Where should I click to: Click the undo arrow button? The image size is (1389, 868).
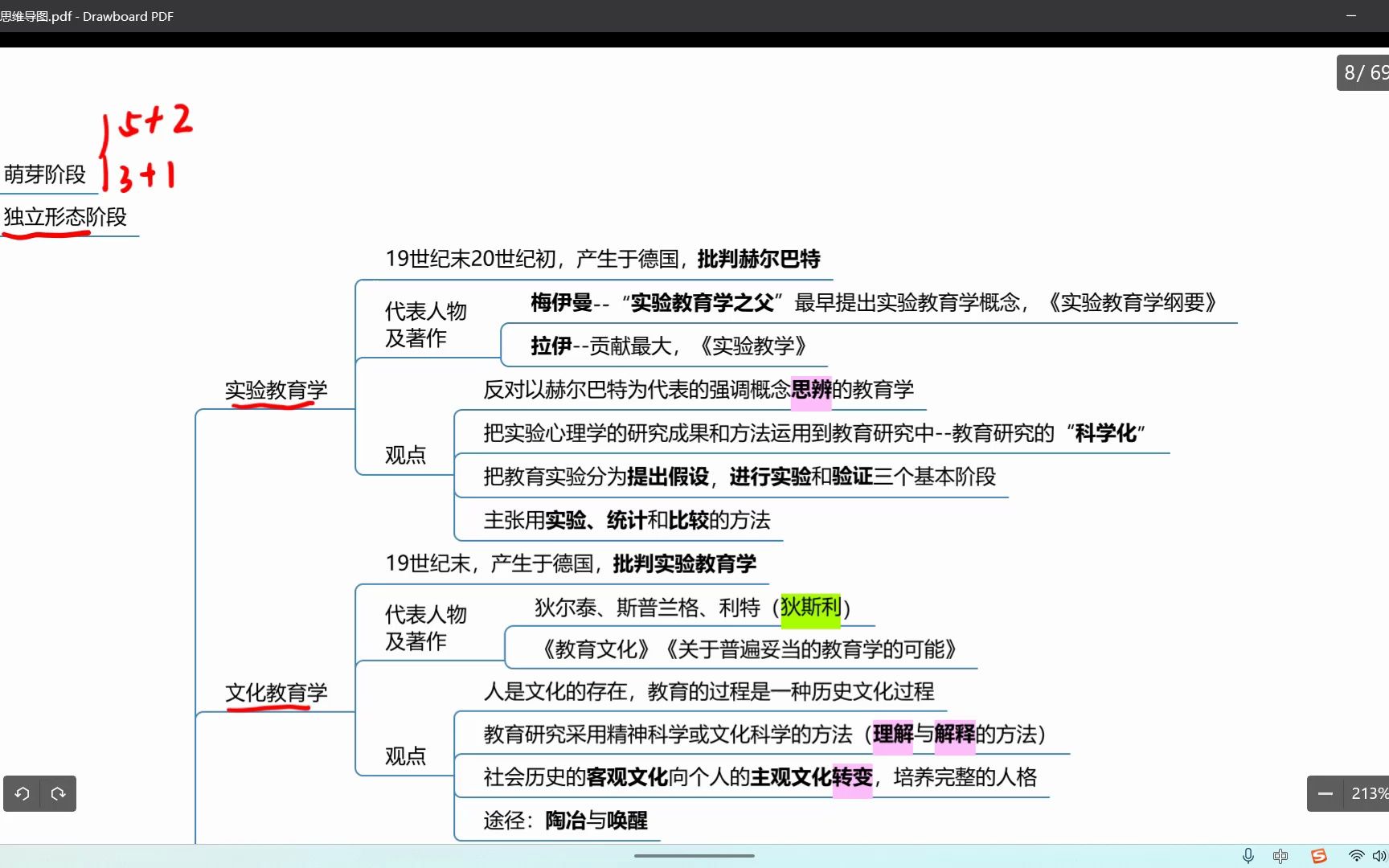[23, 793]
